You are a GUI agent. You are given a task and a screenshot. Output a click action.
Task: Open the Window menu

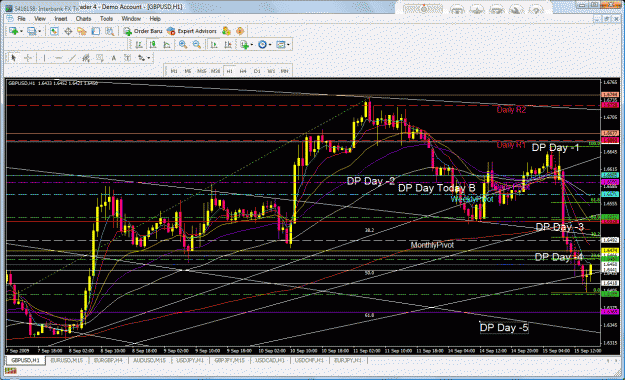(x=131, y=19)
